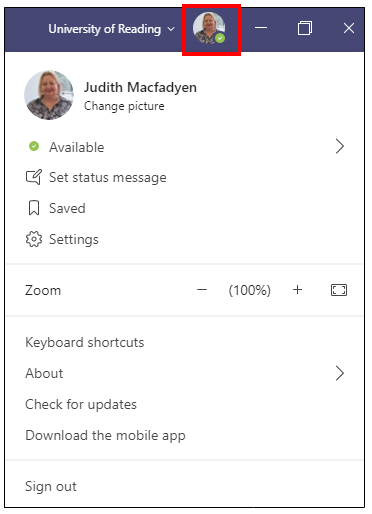
Task: Expand the Available status submenu arrow
Action: pos(340,146)
